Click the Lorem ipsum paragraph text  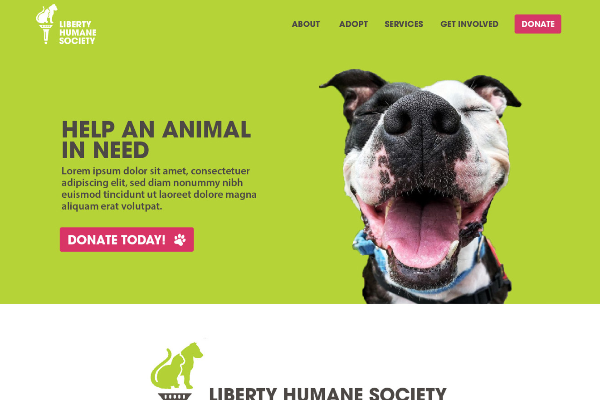tap(159, 188)
